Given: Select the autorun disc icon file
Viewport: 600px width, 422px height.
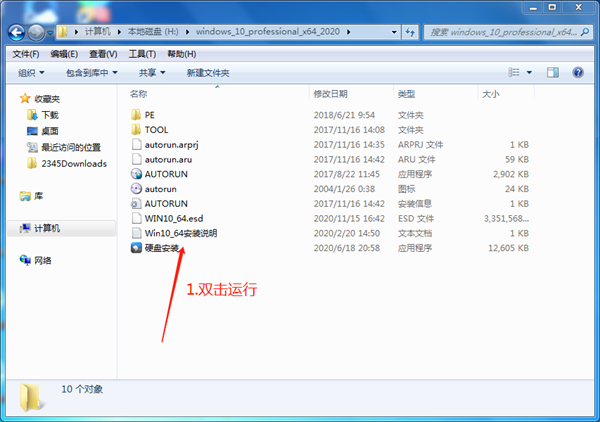Looking at the screenshot, I should click(x=136, y=189).
